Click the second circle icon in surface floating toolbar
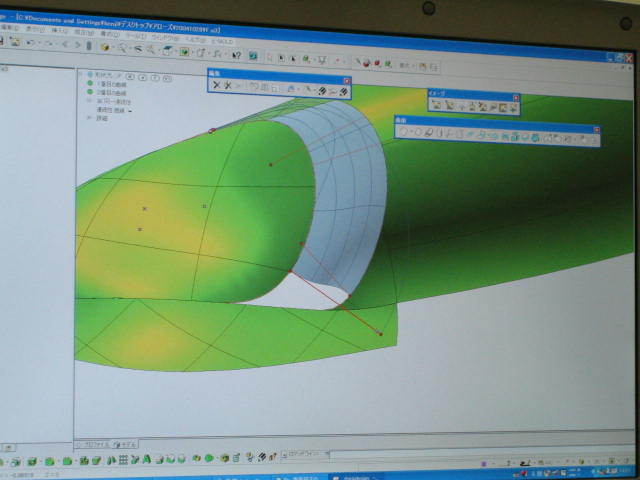Image resolution: width=640 pixels, height=480 pixels. click(418, 132)
